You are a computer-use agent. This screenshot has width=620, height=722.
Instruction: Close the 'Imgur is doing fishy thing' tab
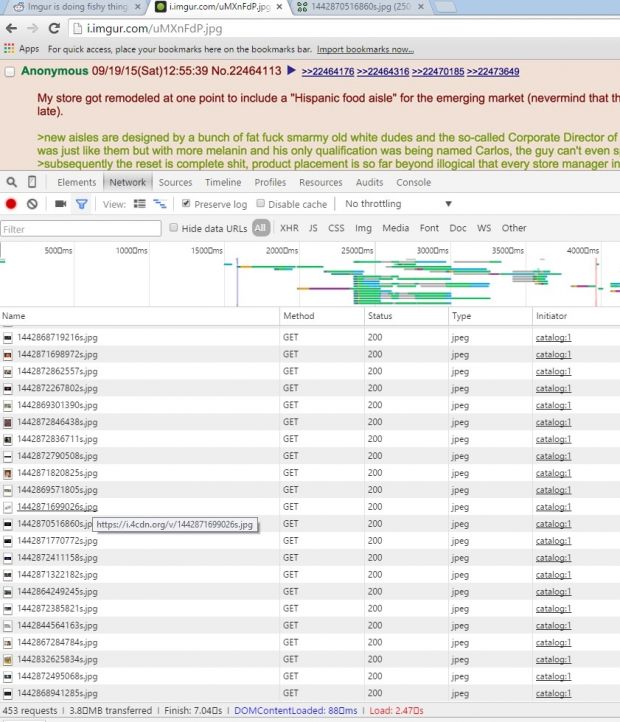pyautogui.click(x=137, y=7)
